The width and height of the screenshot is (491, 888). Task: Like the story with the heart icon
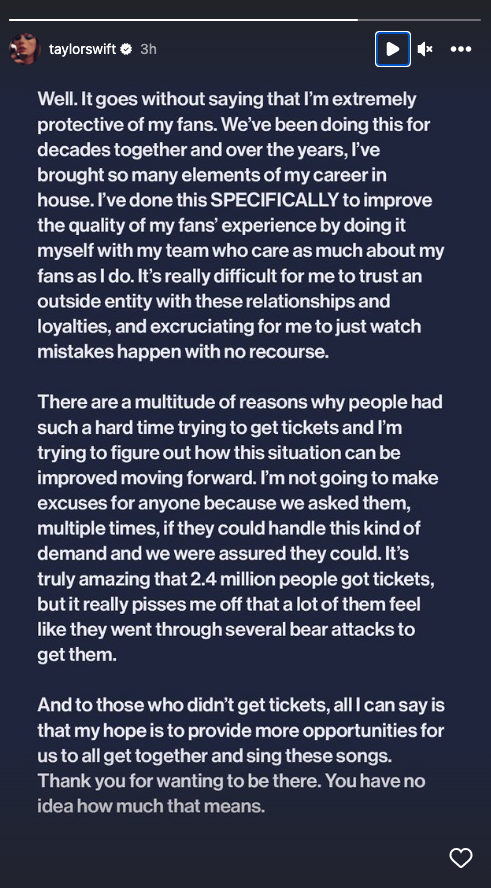click(x=460, y=857)
